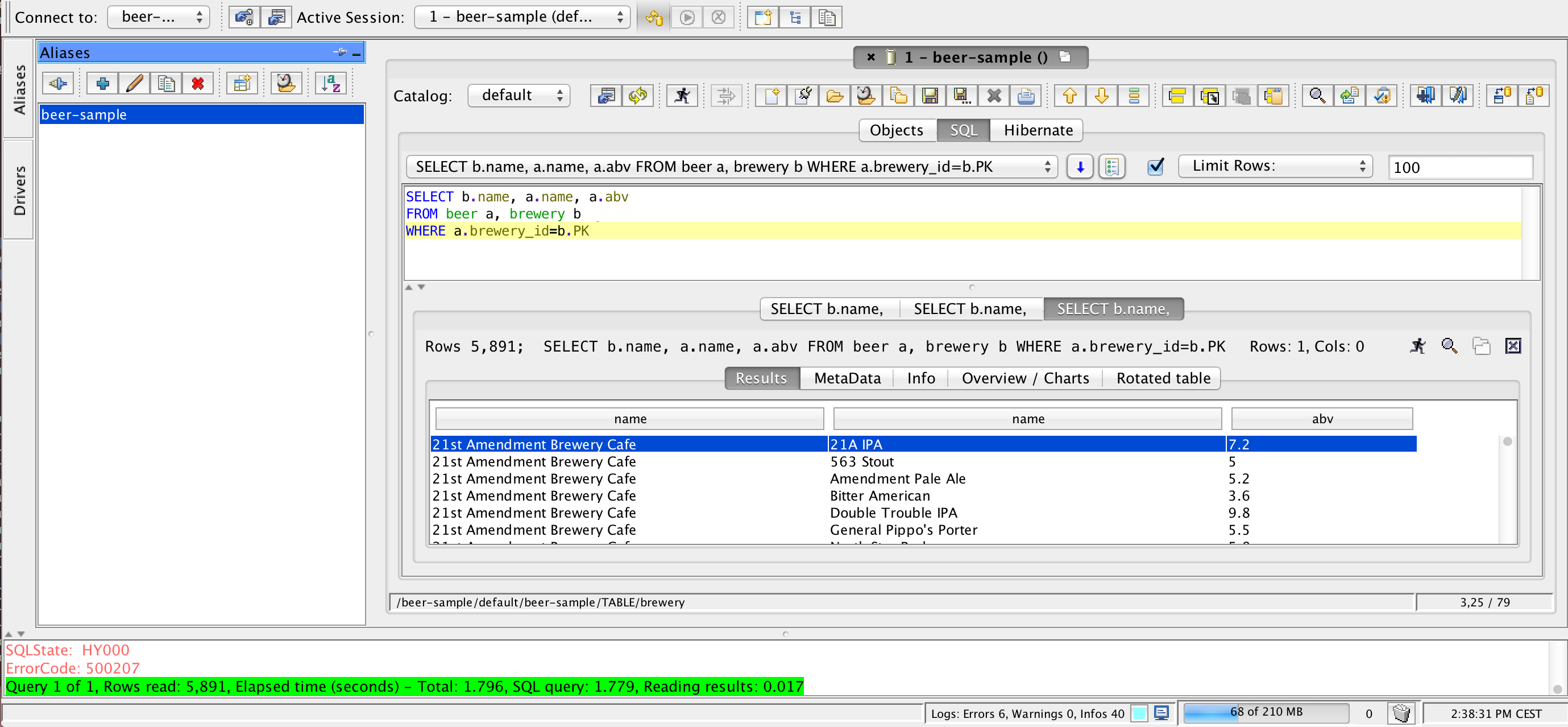This screenshot has height=727, width=1568.
Task: Click the down triangle above the message panel
Action: tap(20, 634)
